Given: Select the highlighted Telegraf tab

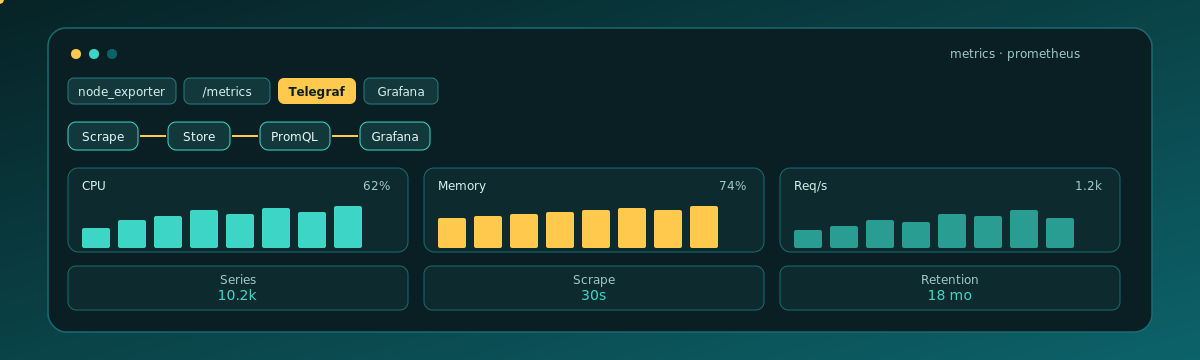Looking at the screenshot, I should tap(317, 91).
